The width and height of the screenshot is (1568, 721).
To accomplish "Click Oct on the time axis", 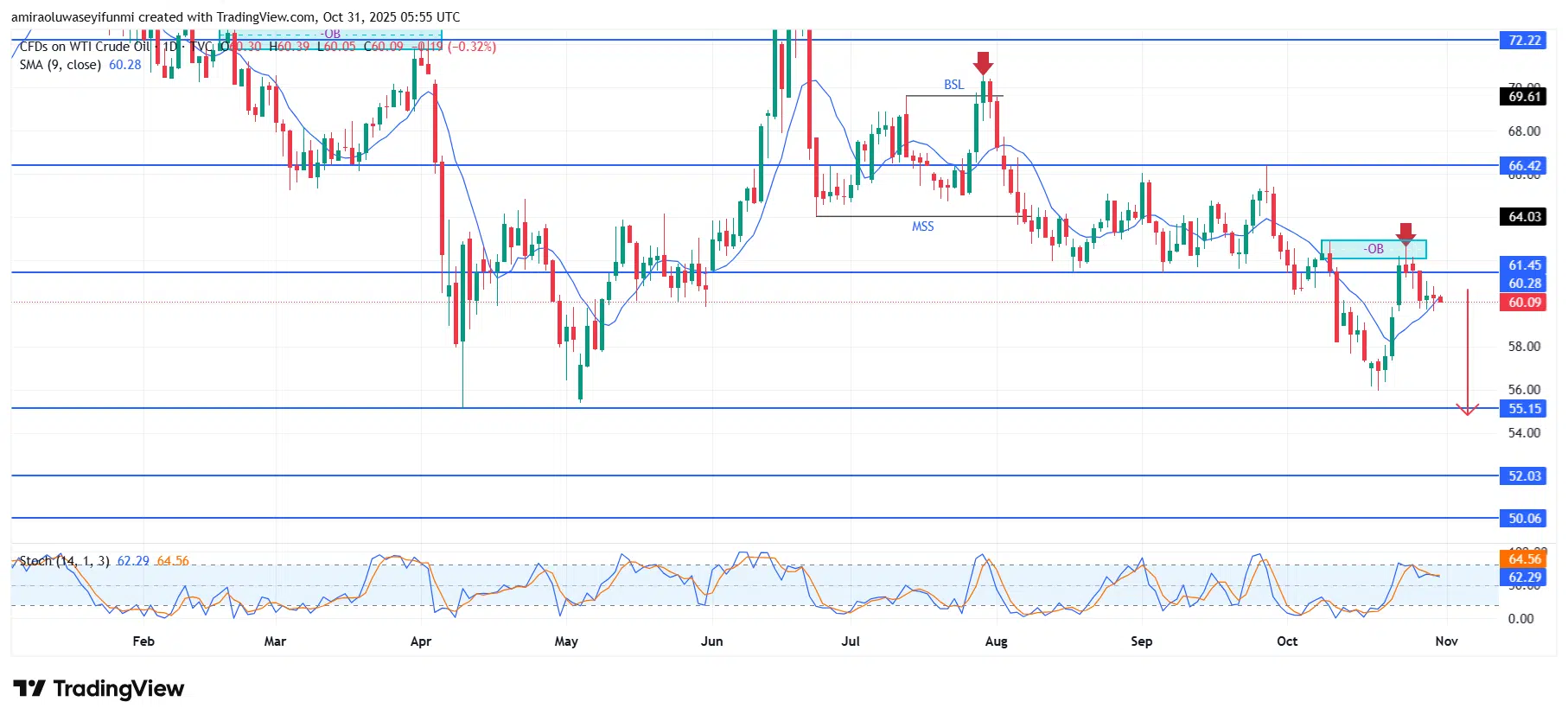I will (x=1286, y=641).
